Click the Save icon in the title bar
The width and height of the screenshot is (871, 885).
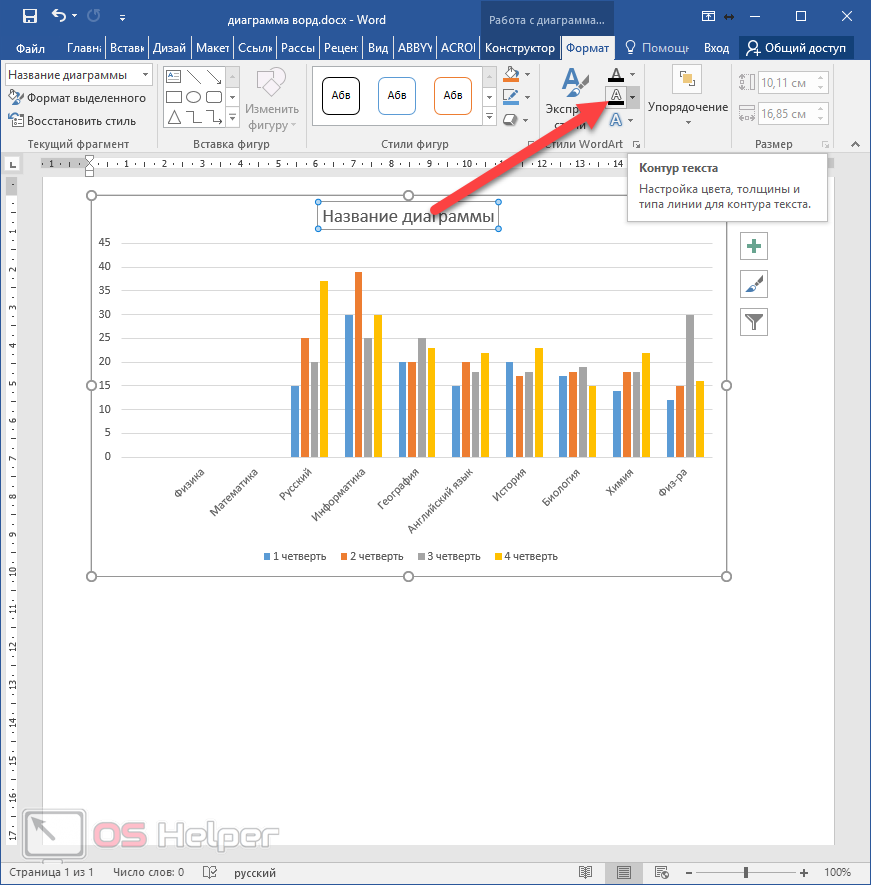click(x=29, y=16)
